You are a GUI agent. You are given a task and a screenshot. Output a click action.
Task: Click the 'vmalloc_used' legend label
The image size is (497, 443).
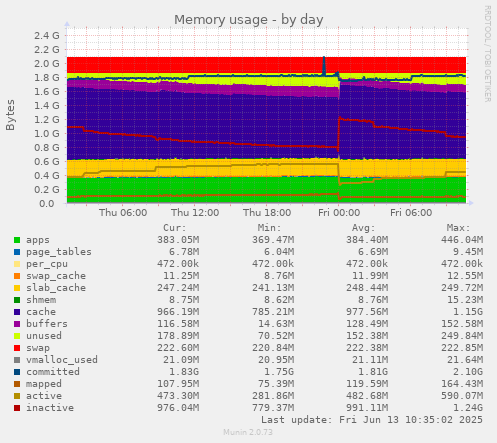62,360
